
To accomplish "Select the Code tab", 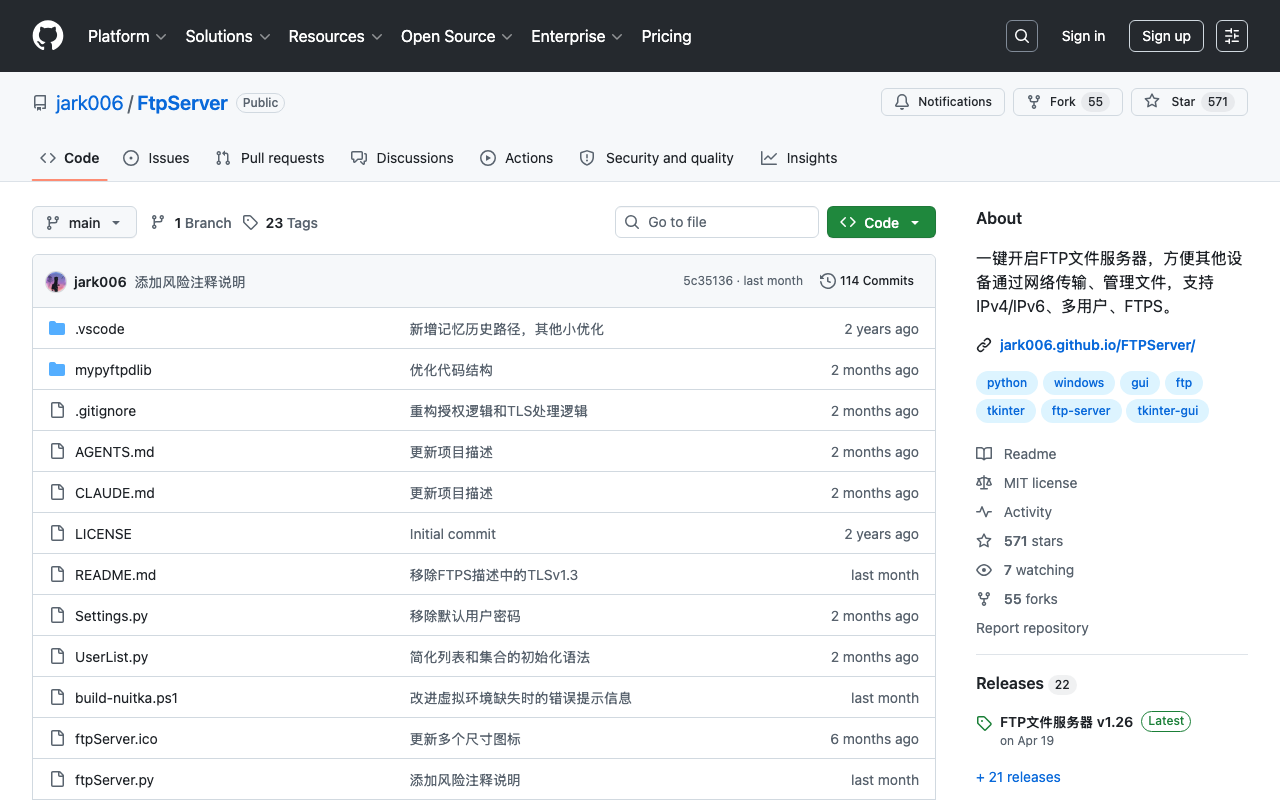I will point(69,158).
